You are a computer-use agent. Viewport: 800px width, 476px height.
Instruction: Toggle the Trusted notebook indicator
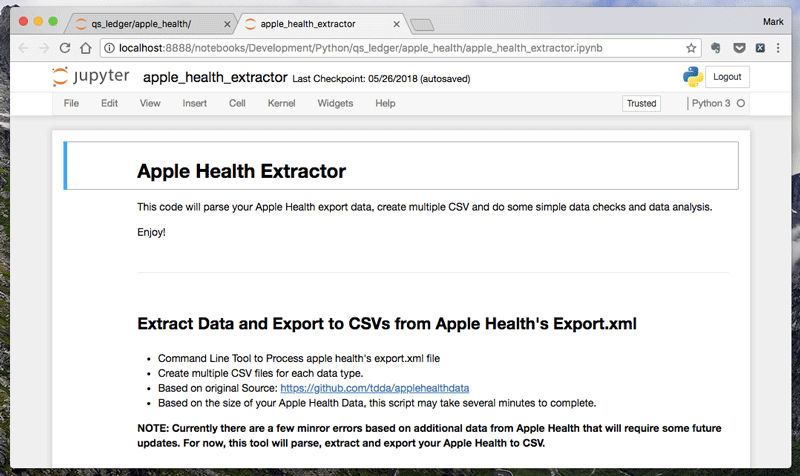tap(641, 103)
